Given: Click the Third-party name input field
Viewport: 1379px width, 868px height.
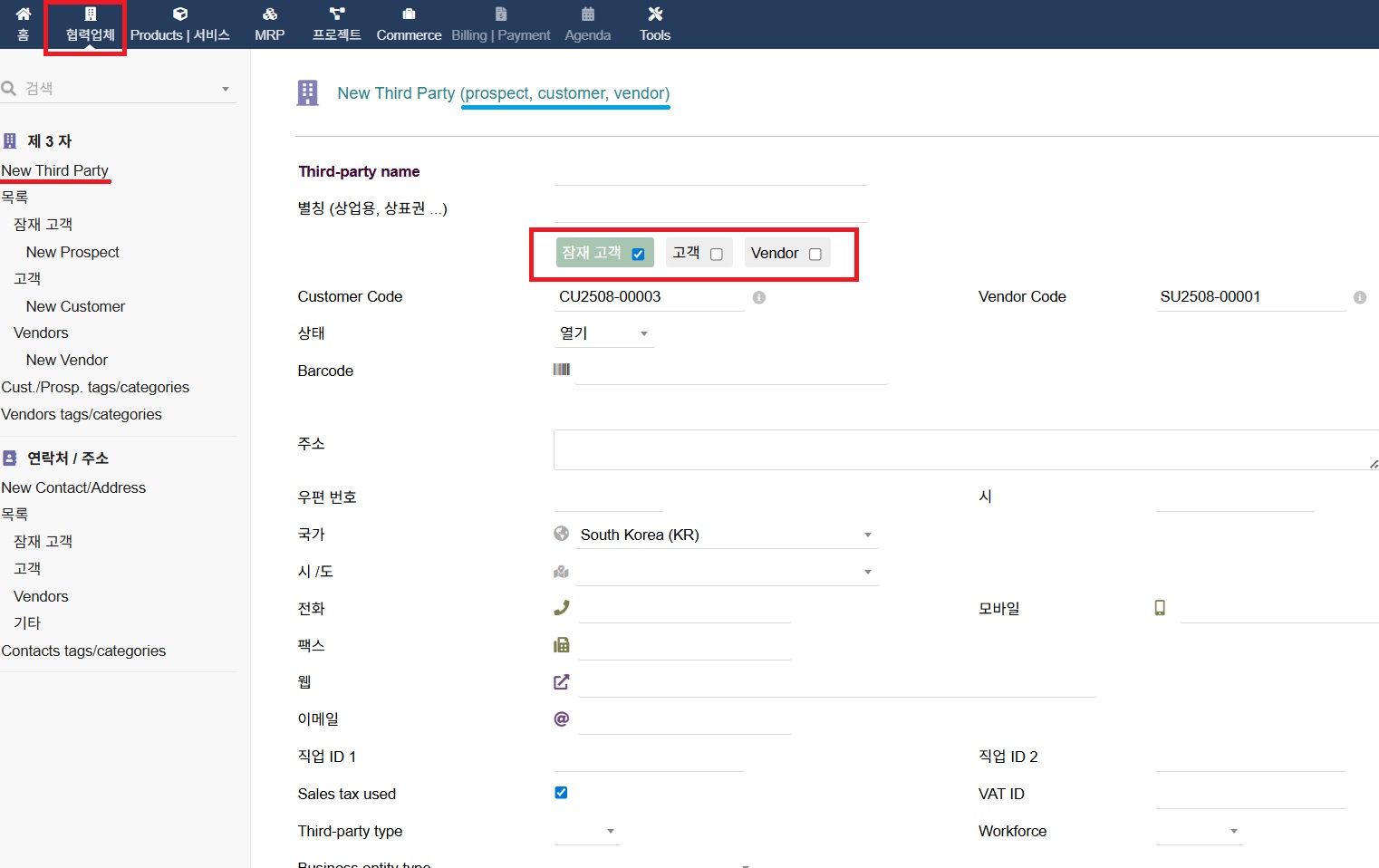Looking at the screenshot, I should point(710,172).
